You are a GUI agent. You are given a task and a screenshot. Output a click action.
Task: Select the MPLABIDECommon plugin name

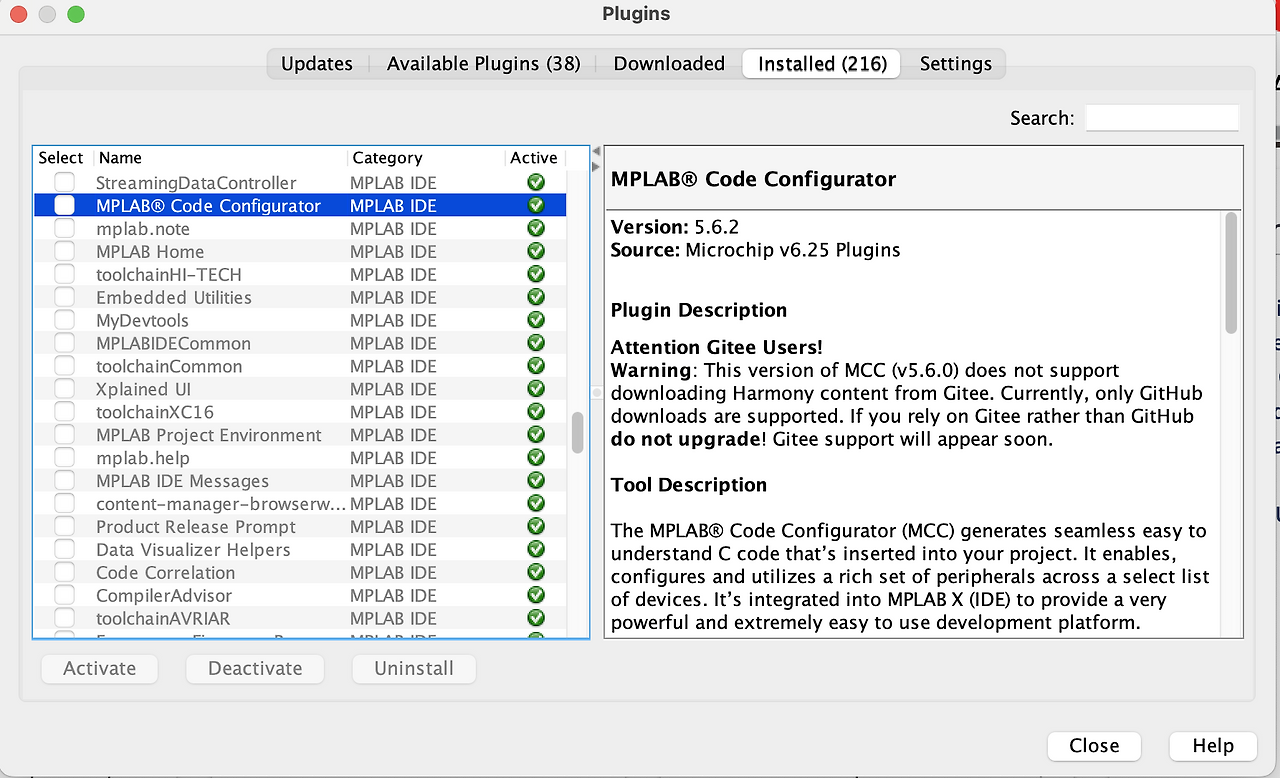pyautogui.click(x=173, y=343)
